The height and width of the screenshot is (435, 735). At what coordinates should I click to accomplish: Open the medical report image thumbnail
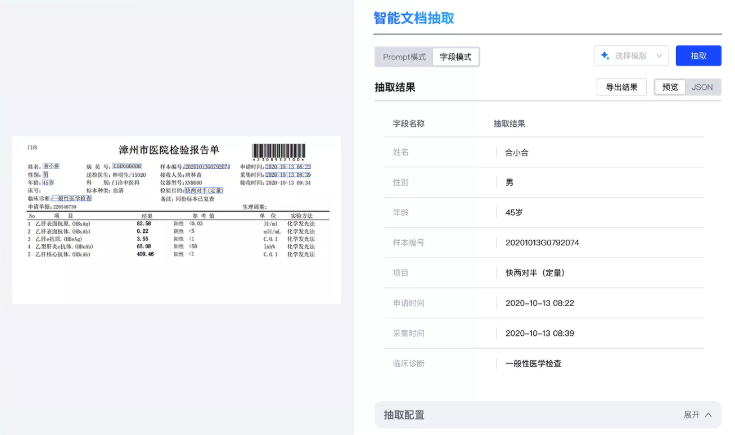[x=176, y=220]
